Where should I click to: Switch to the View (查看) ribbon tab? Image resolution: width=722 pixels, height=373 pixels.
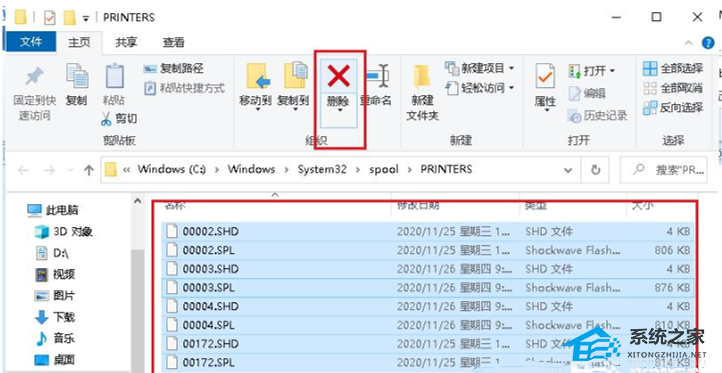coord(173,43)
